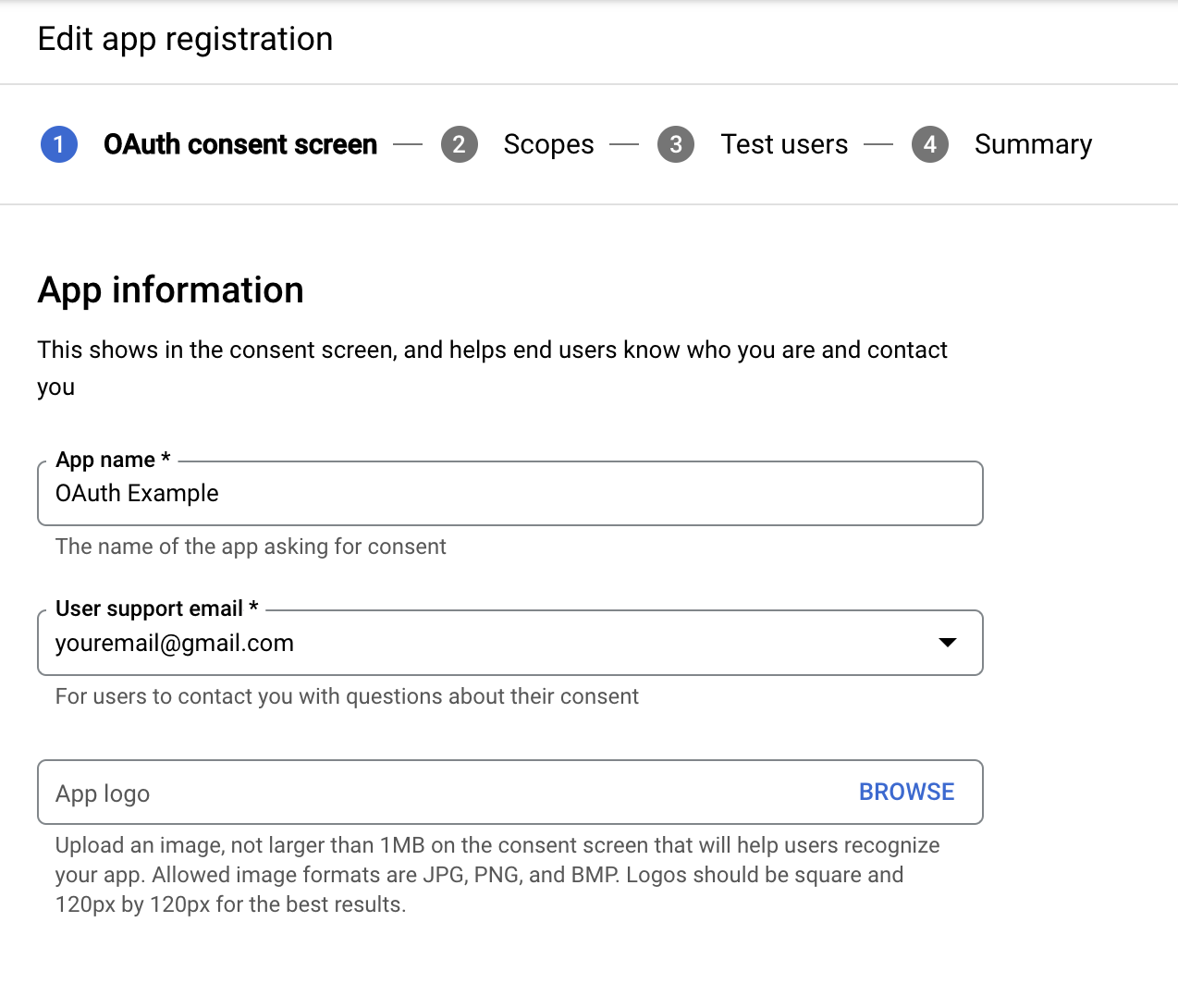
Task: Click the youremail@gmail.com email value
Action: pos(174,642)
